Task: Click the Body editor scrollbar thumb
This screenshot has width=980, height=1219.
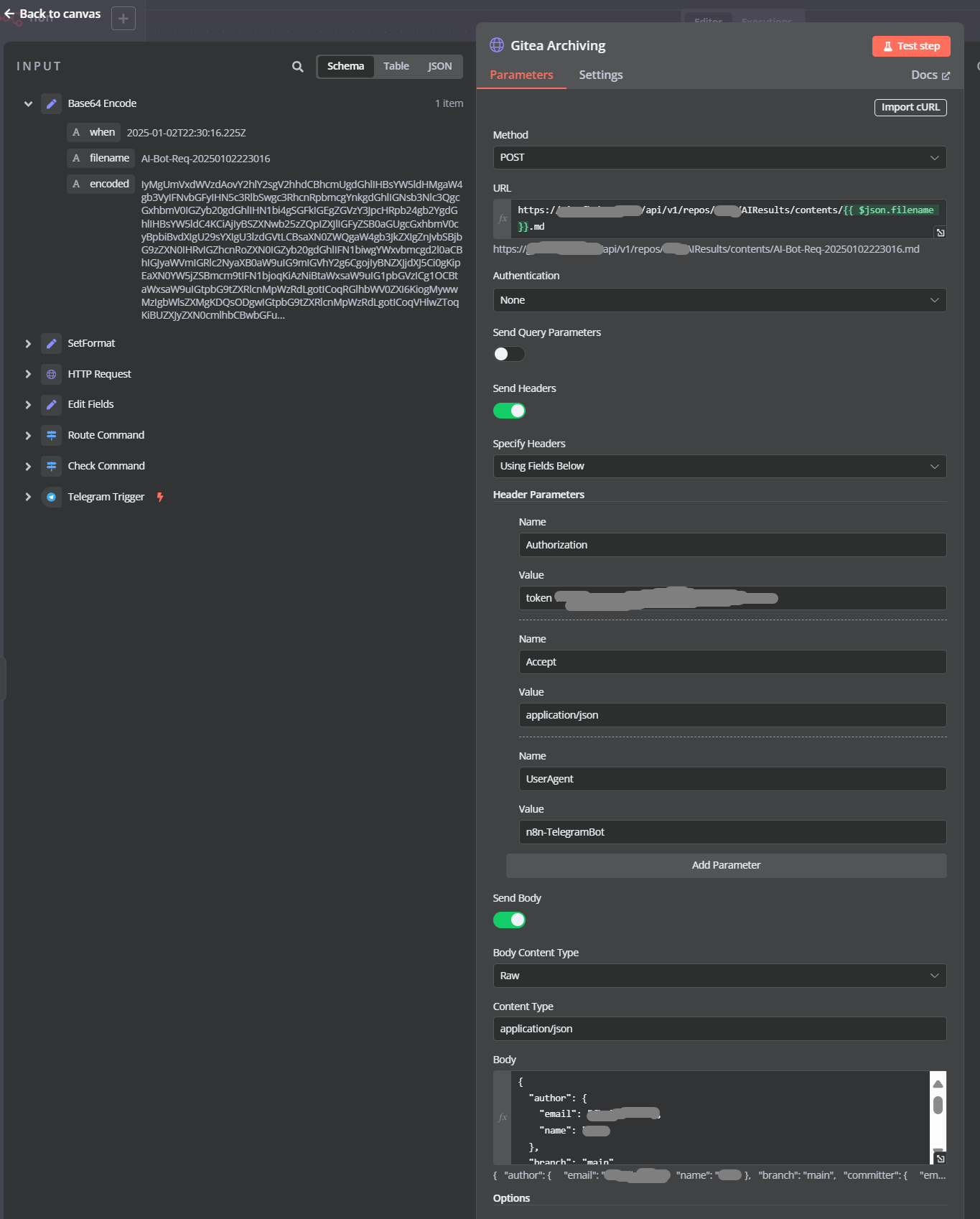Action: (x=938, y=1105)
